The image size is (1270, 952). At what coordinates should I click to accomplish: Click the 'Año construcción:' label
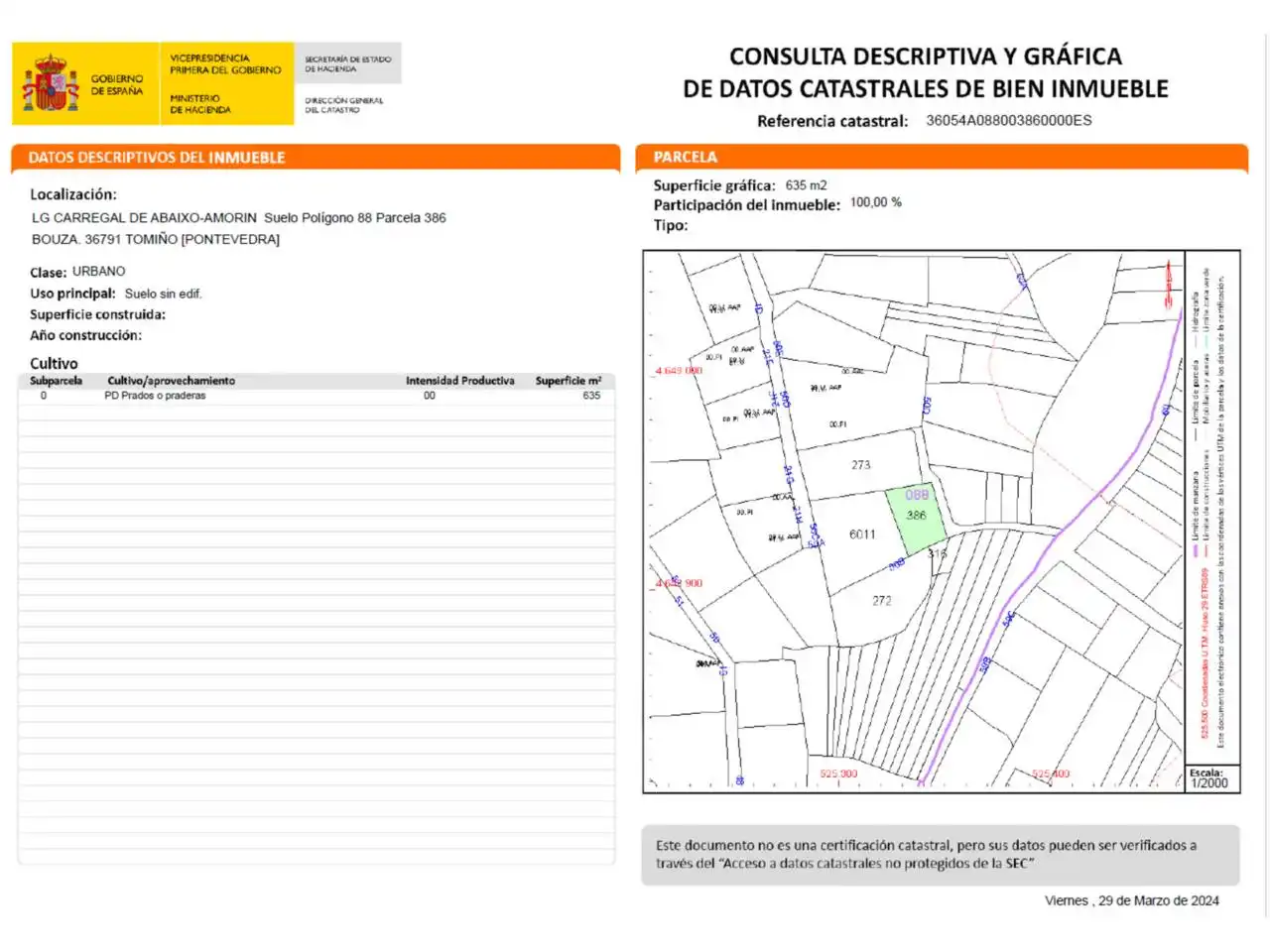85,335
